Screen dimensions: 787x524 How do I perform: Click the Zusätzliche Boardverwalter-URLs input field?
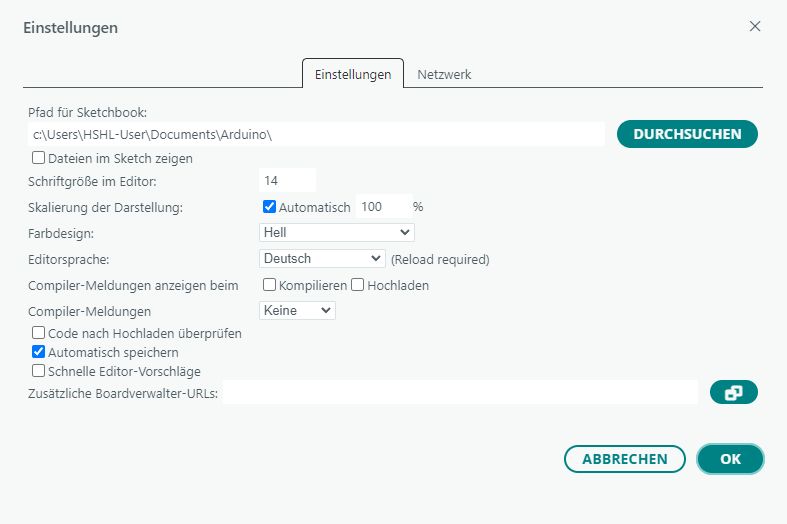(460, 392)
